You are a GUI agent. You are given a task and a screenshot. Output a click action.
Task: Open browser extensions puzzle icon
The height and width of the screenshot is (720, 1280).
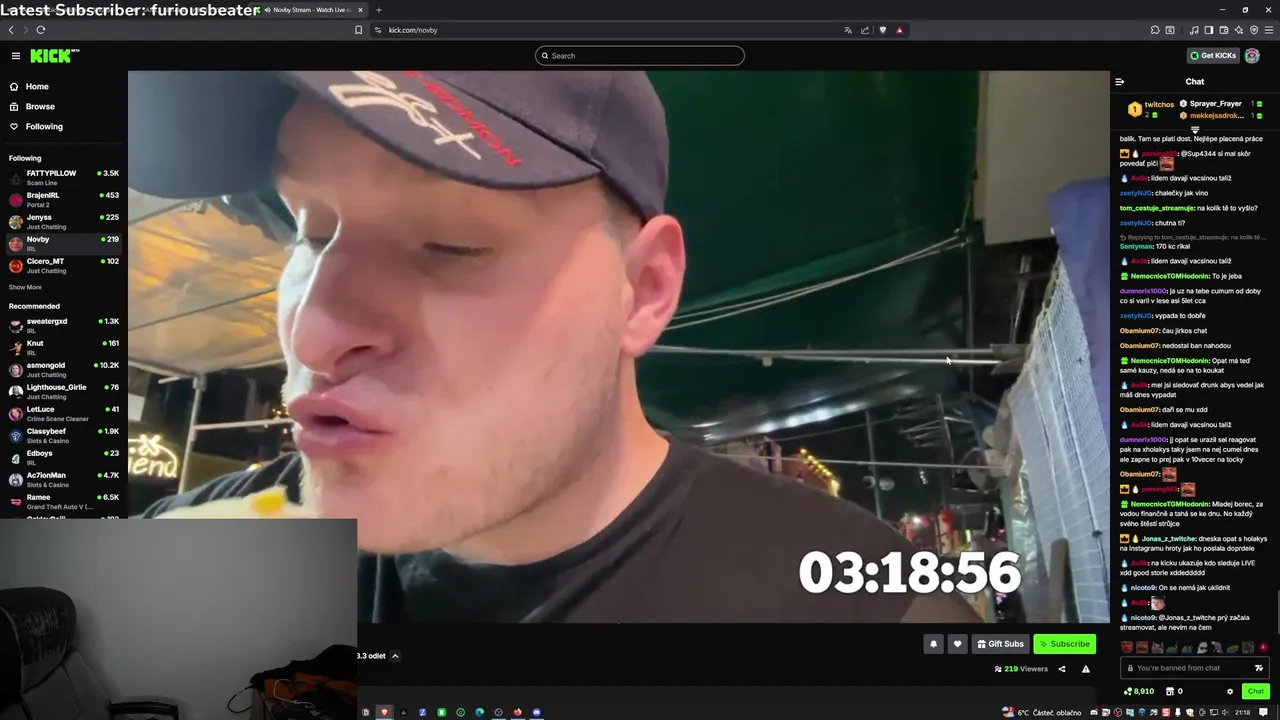pos(1155,30)
